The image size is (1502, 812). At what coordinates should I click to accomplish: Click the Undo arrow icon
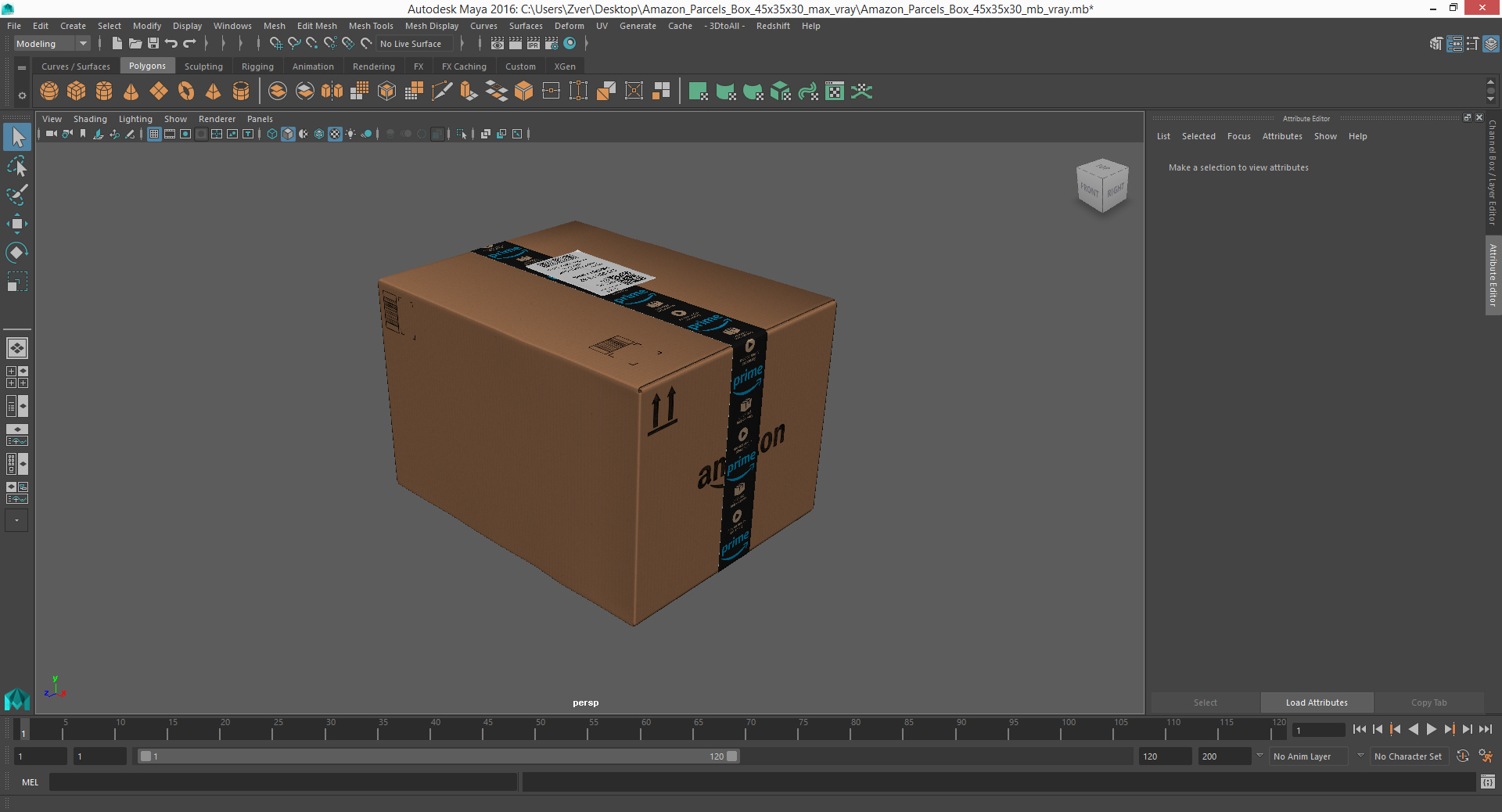click(171, 44)
